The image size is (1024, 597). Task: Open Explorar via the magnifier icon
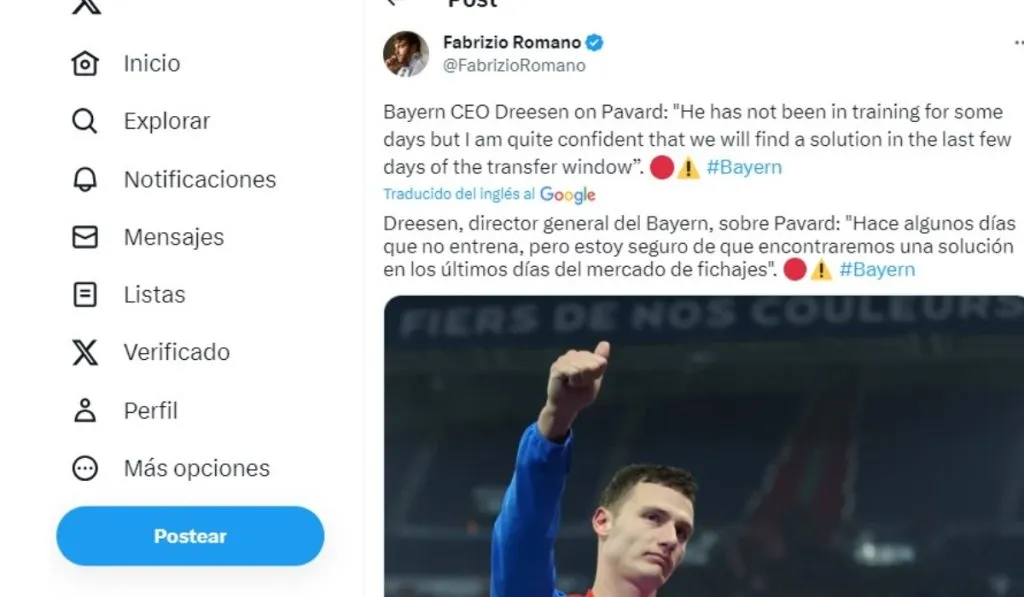(x=86, y=122)
